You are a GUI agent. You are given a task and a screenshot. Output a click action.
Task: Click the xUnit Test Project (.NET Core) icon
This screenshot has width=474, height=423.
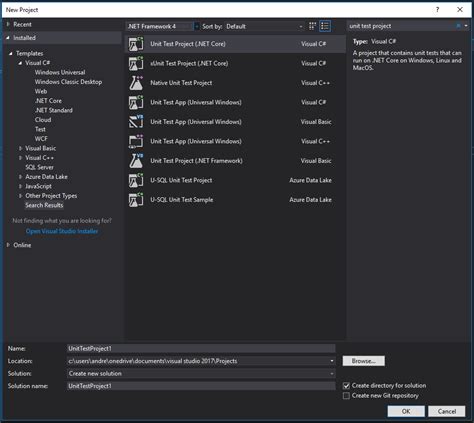coord(136,63)
